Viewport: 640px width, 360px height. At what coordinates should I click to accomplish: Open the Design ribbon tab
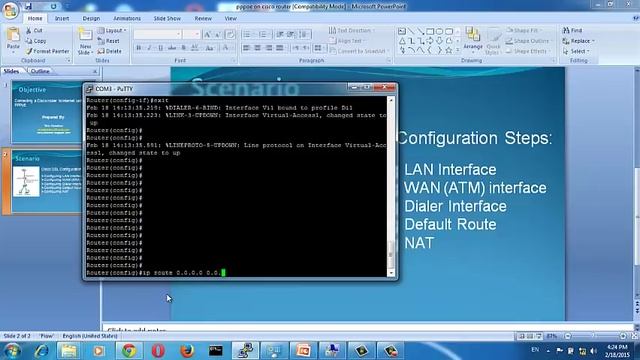(91, 18)
